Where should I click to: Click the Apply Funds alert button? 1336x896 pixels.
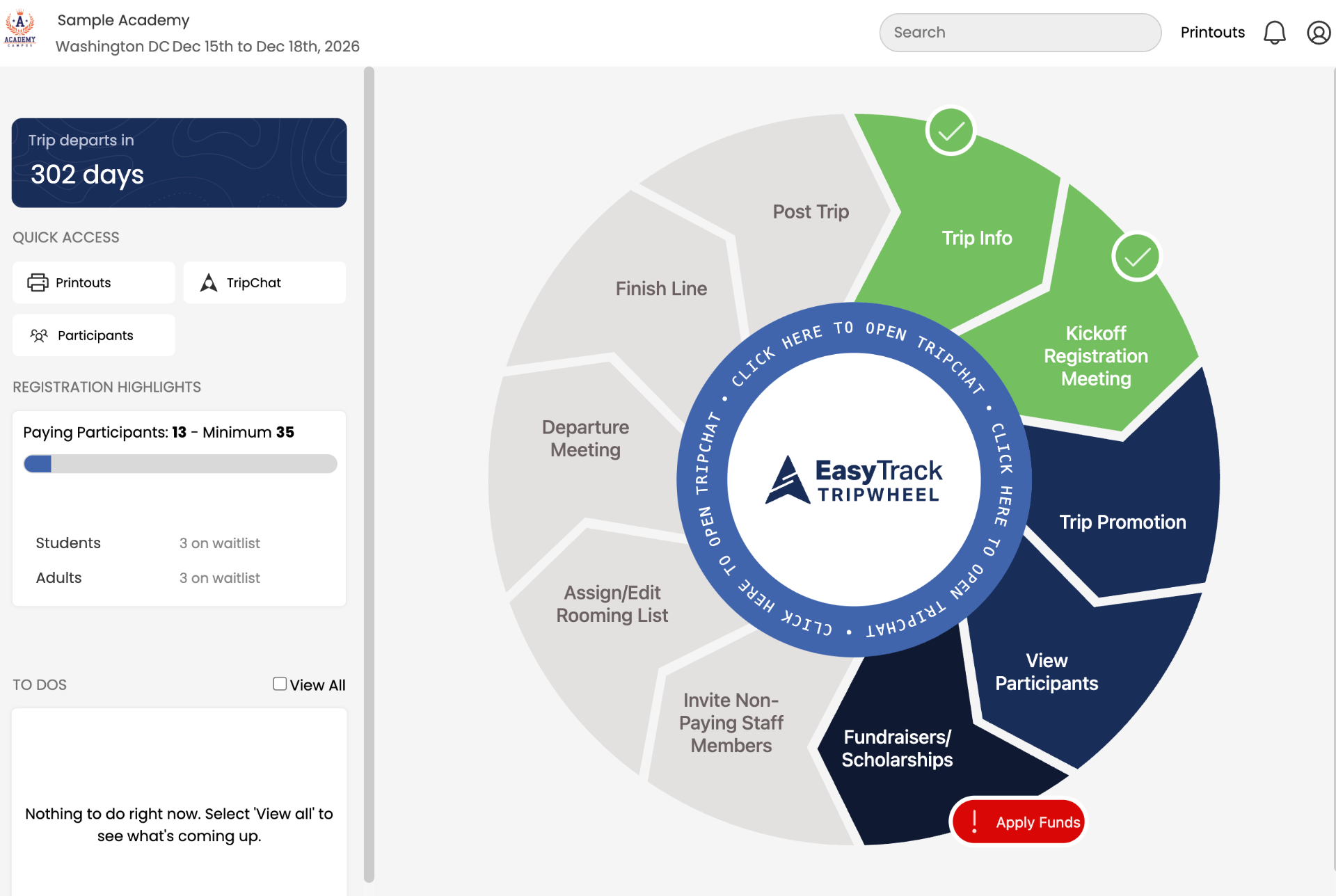(1018, 822)
